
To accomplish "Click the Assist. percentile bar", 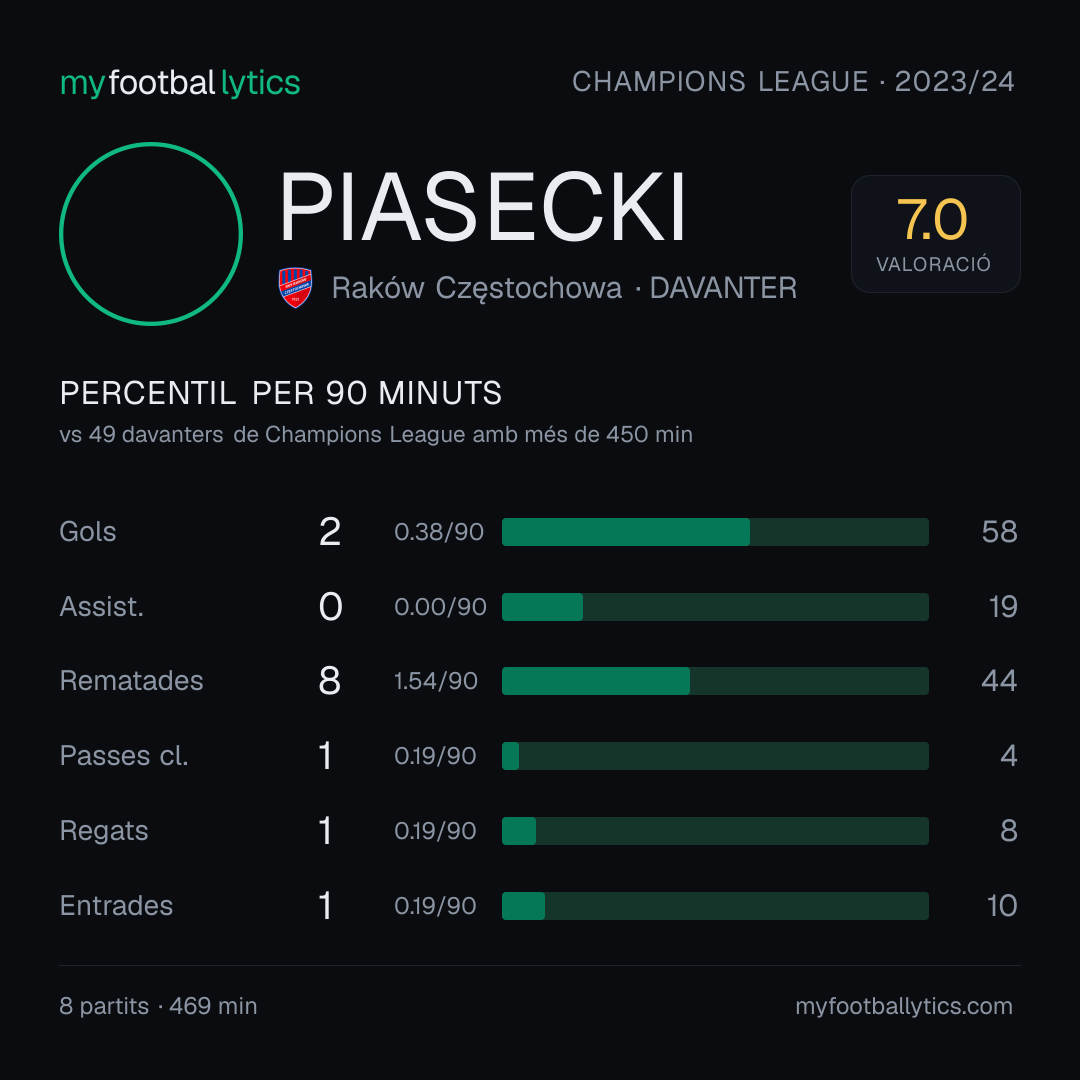I will click(x=715, y=607).
